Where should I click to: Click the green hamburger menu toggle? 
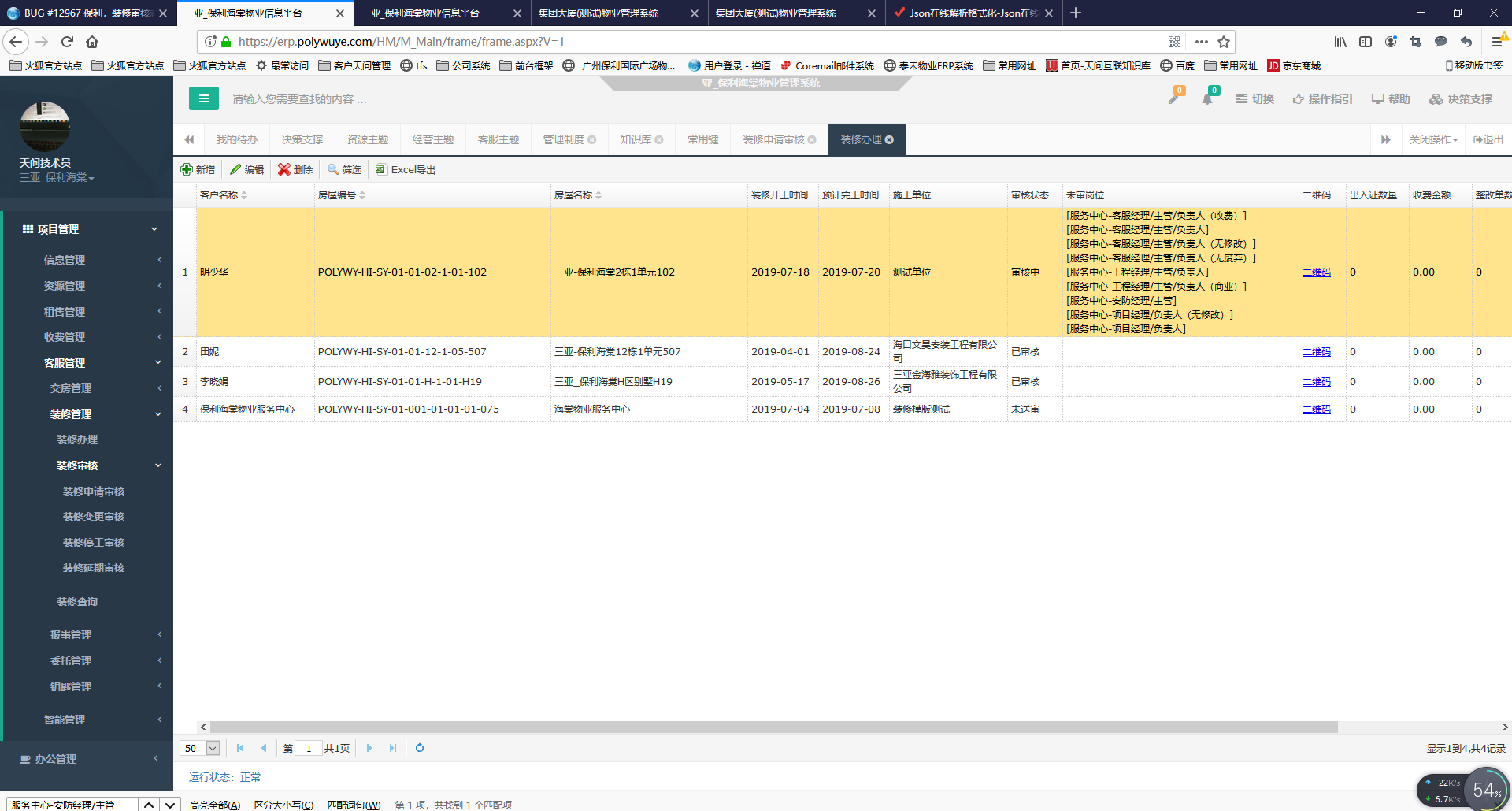(x=203, y=98)
